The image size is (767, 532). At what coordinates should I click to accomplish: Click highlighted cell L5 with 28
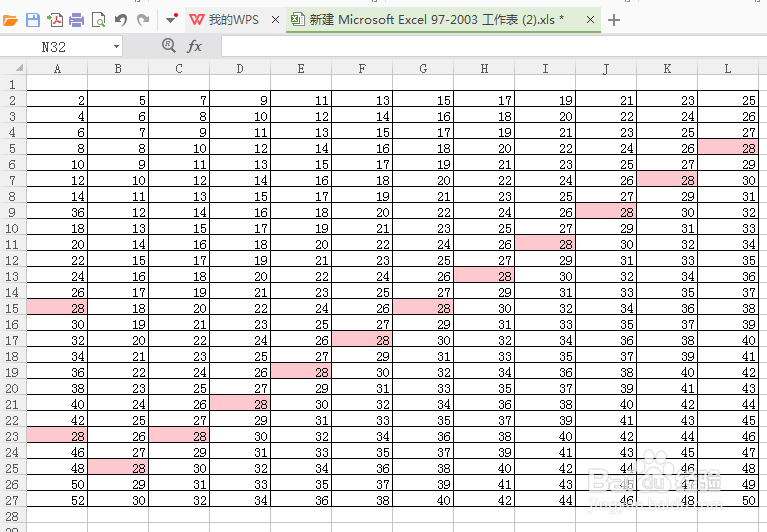(728, 148)
